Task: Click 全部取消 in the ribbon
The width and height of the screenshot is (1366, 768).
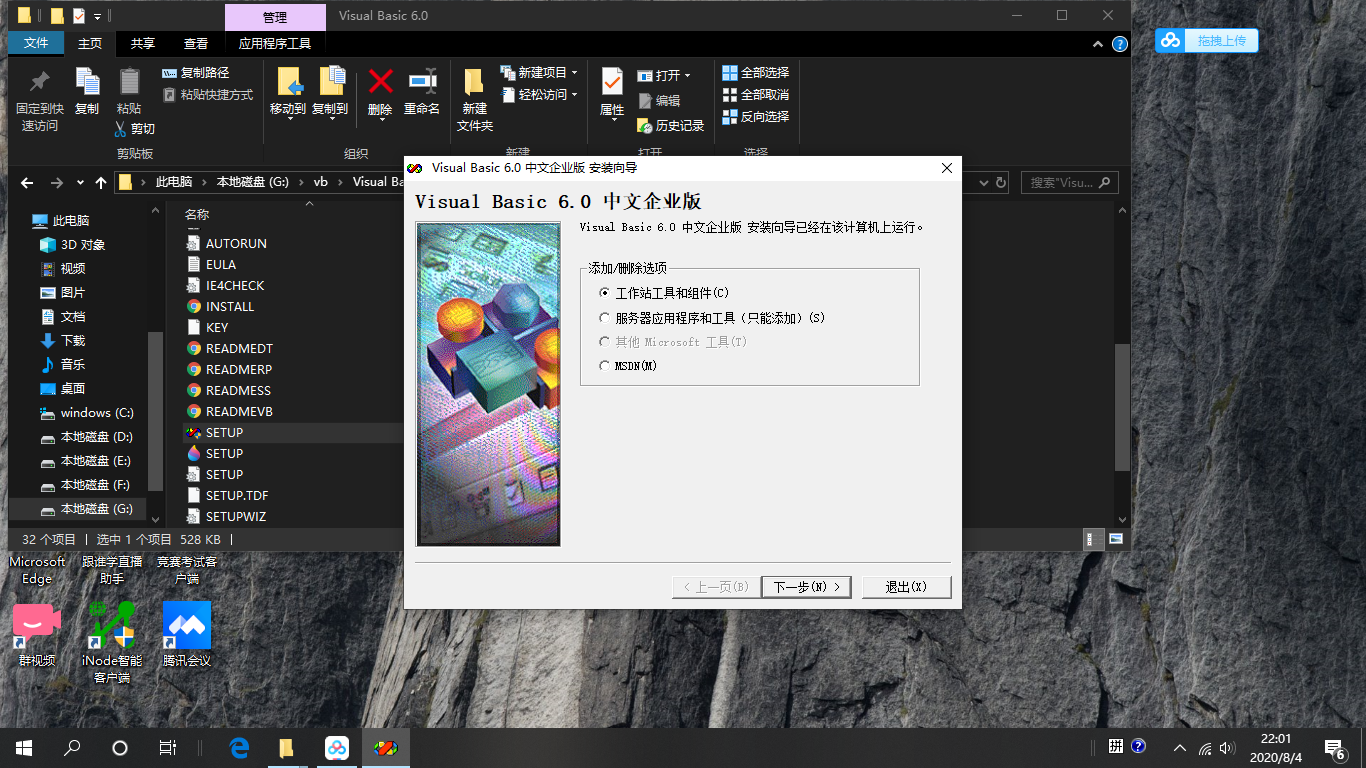Action: (x=756, y=95)
